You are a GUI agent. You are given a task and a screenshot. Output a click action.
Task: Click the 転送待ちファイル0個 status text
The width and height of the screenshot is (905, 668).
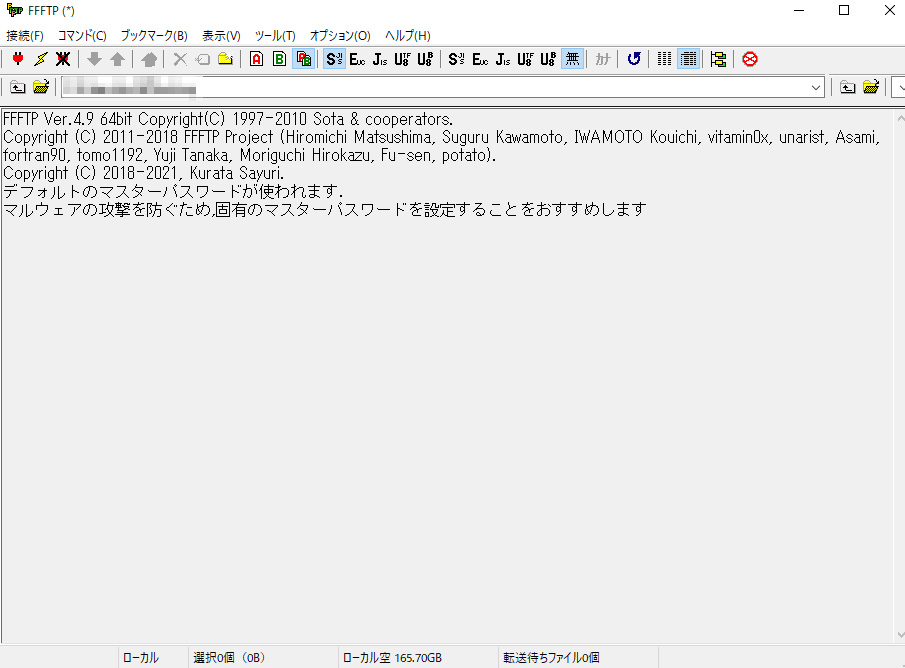(551, 658)
